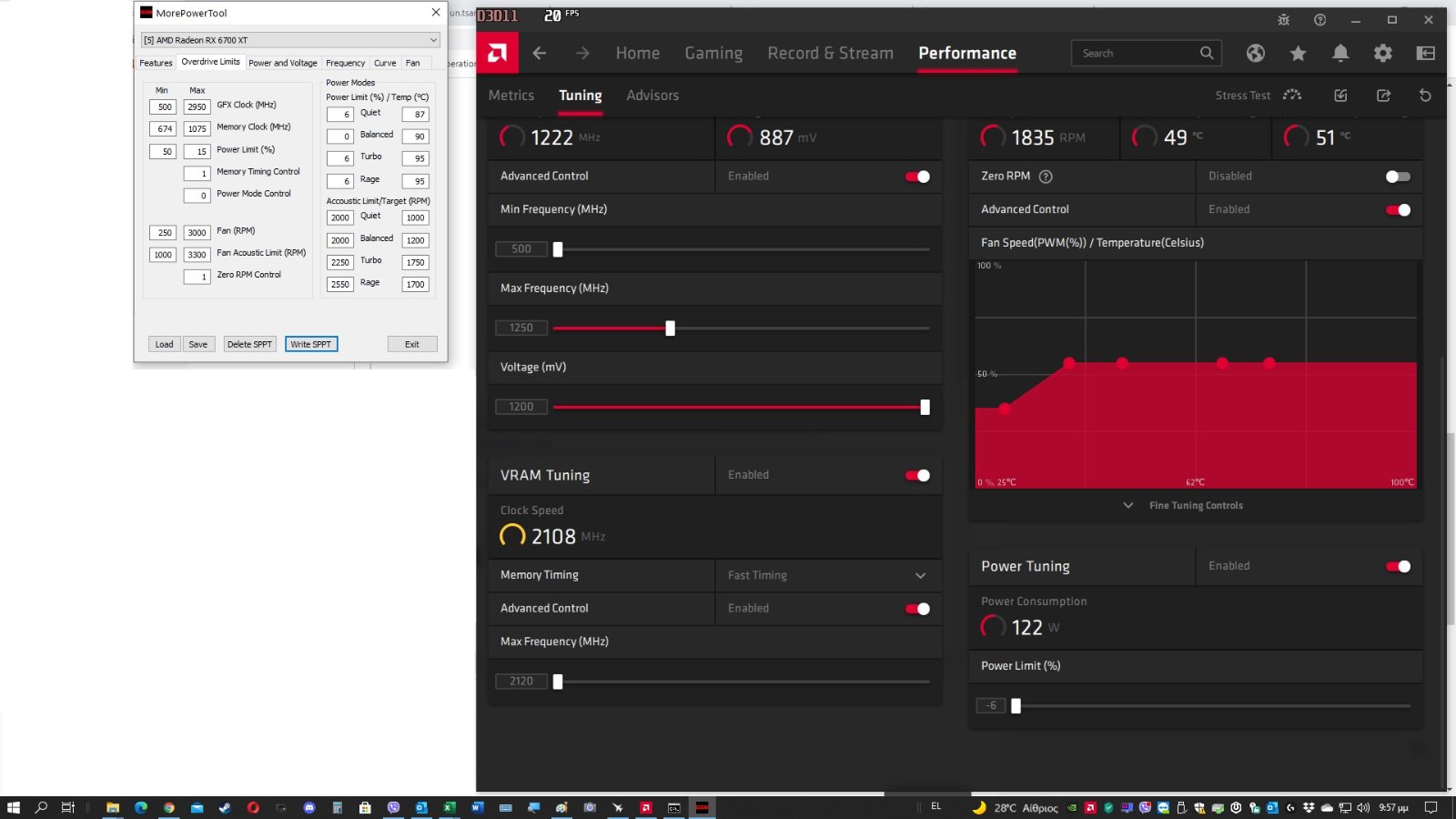Open the Home section
The height and width of the screenshot is (819, 1456).
click(638, 53)
